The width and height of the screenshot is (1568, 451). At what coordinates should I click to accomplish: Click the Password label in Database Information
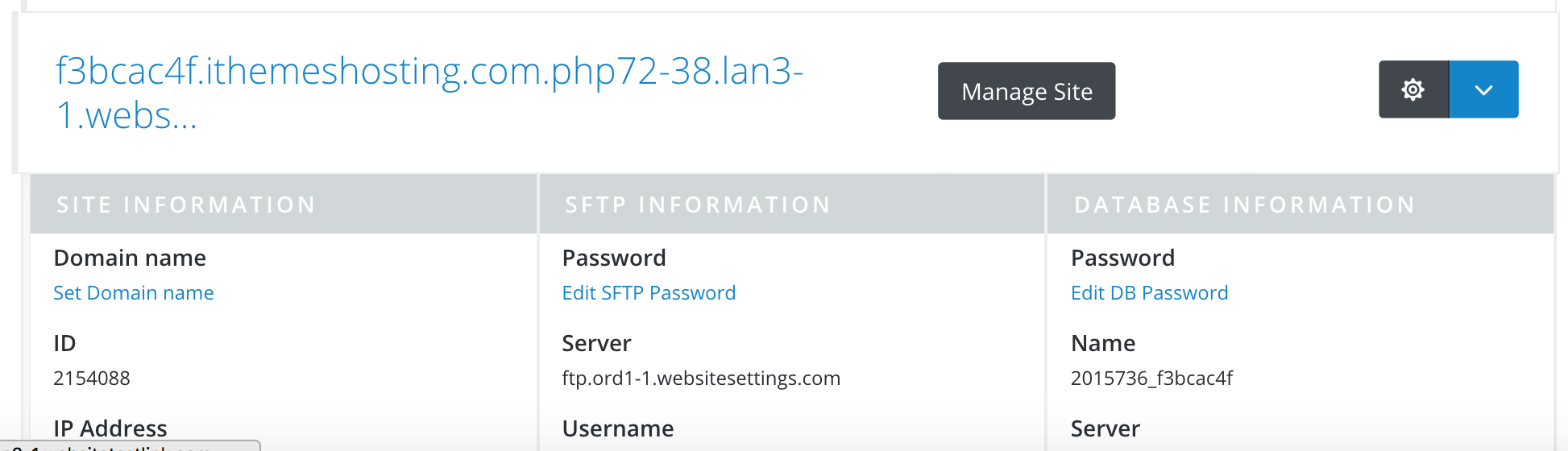tap(1122, 258)
